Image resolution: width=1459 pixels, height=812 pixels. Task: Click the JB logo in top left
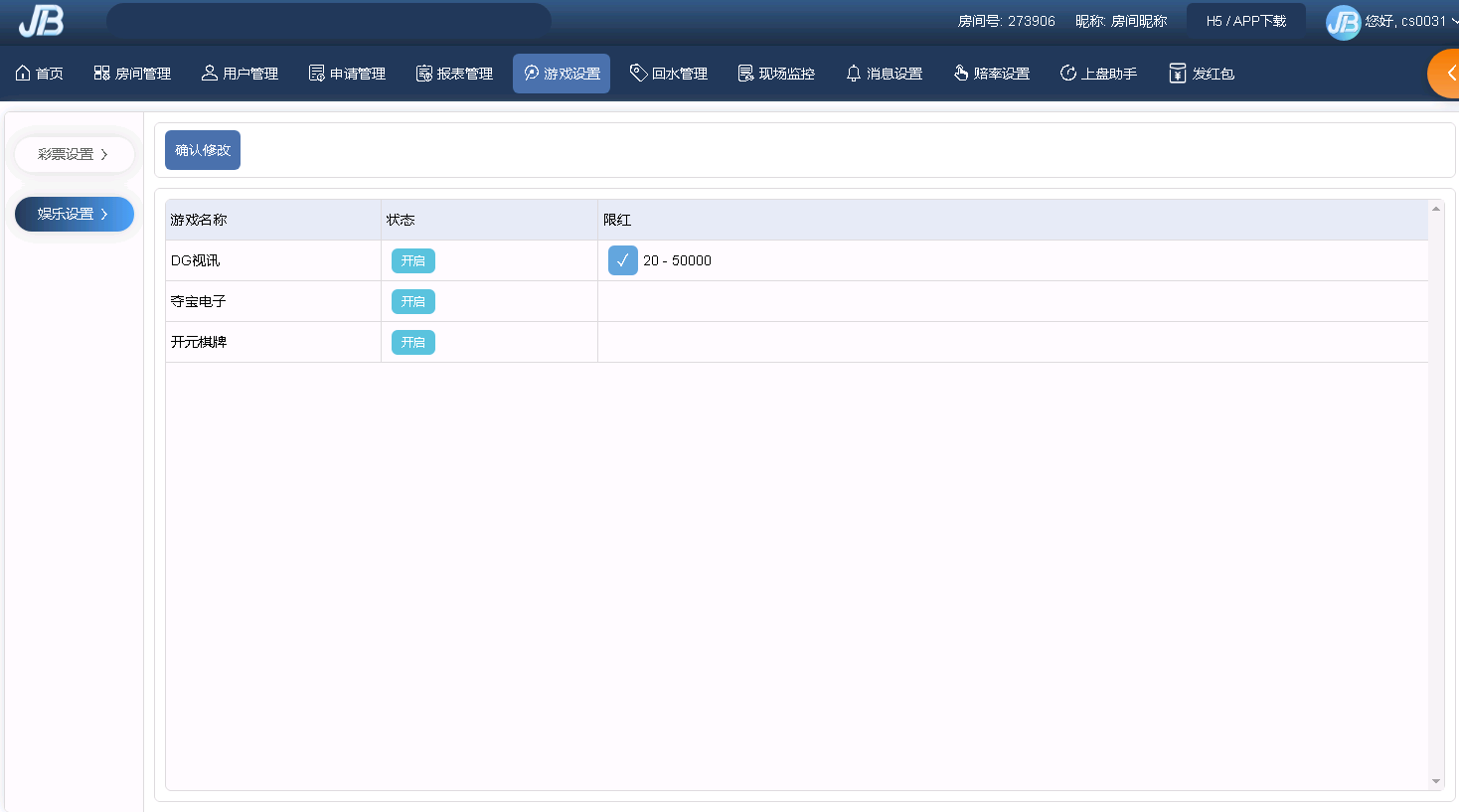tap(41, 21)
